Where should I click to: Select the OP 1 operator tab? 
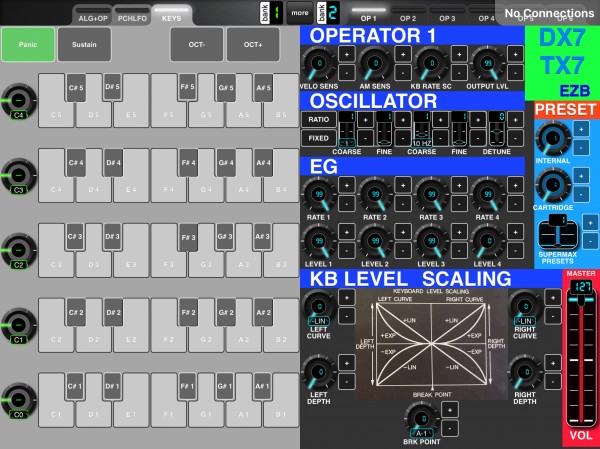[368, 15]
